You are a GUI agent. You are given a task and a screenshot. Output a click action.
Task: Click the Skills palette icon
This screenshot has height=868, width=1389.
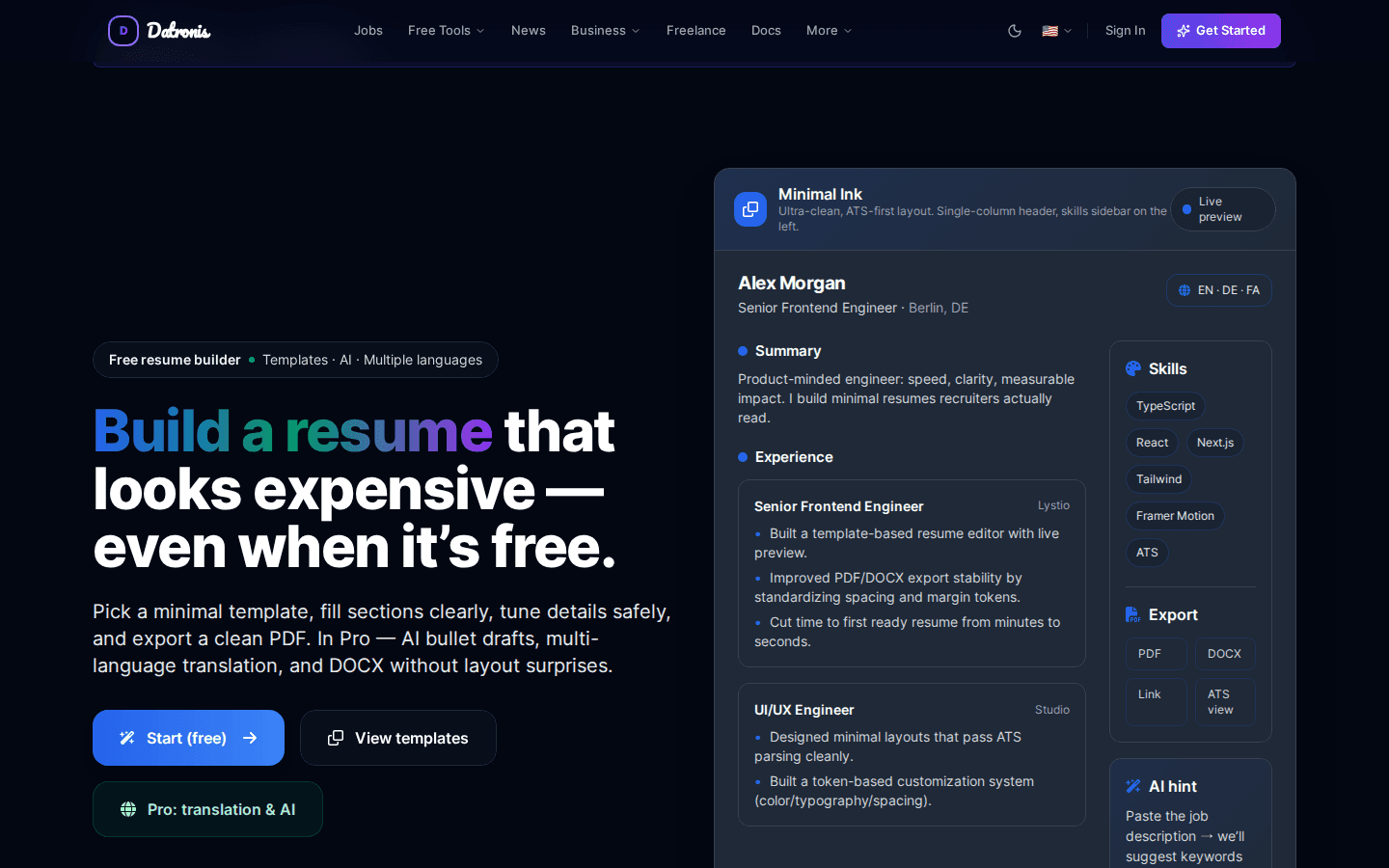[x=1133, y=368]
